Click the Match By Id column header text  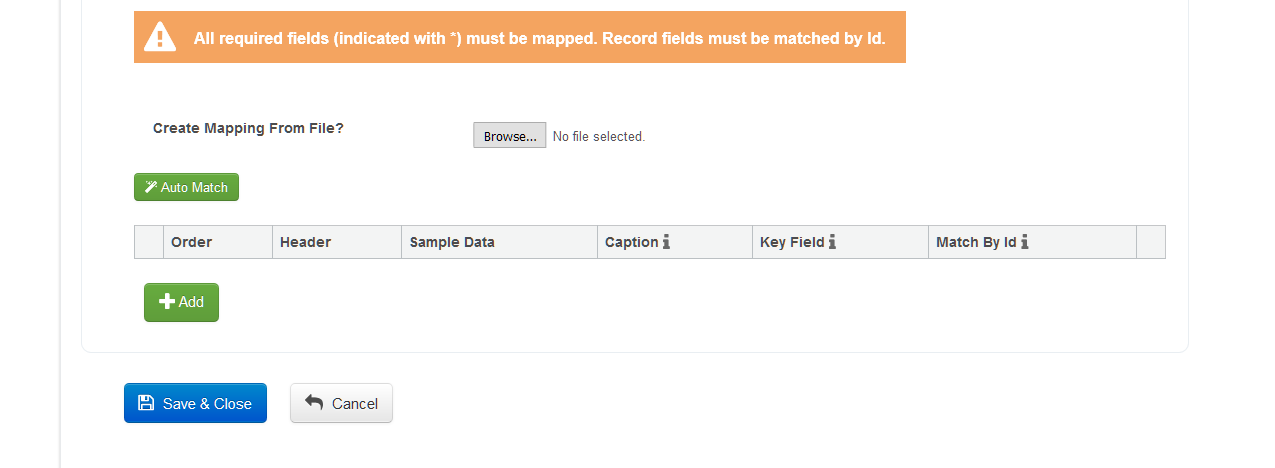[x=976, y=242]
